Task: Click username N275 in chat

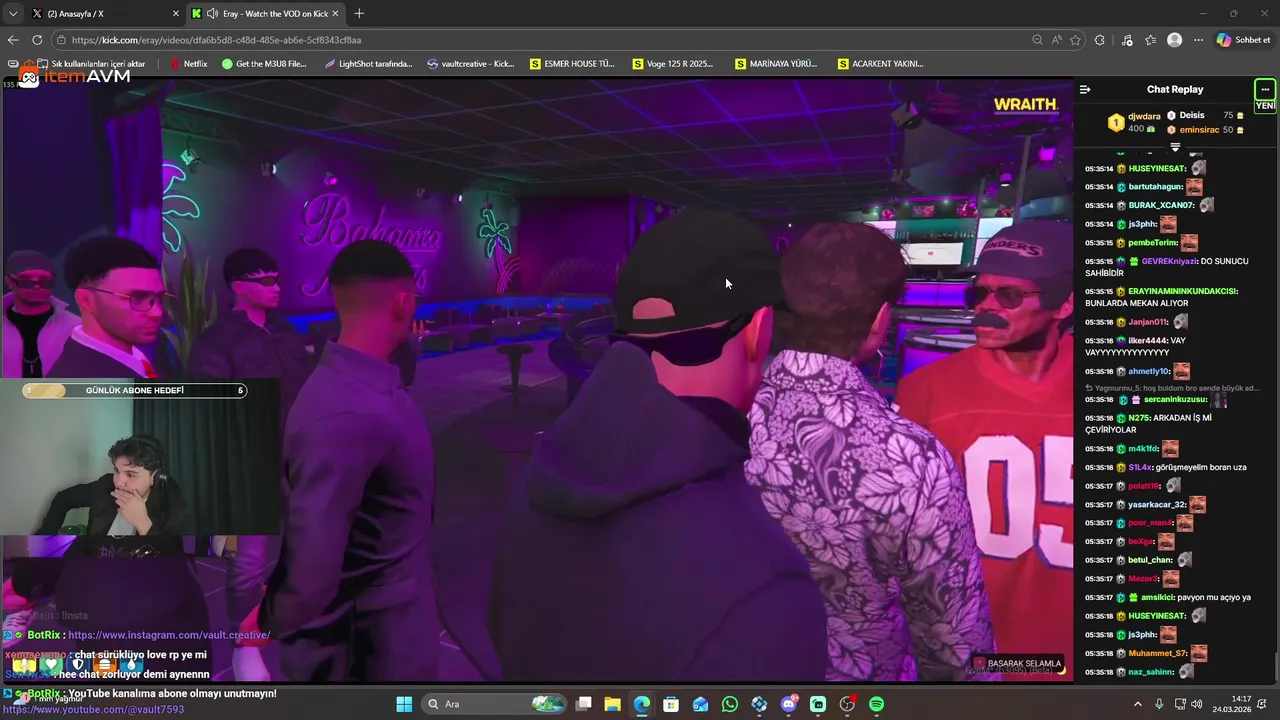Action: point(1139,418)
